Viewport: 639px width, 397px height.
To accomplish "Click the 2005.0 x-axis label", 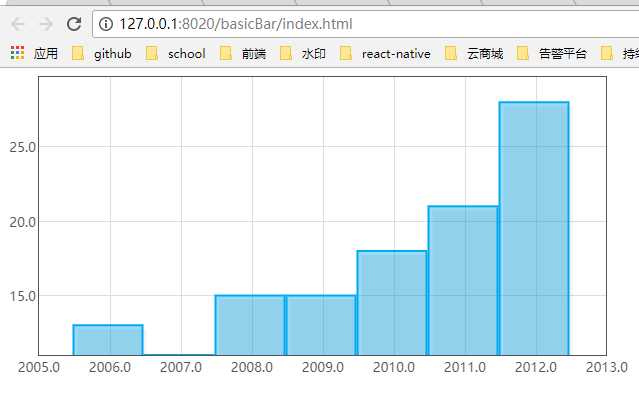I will click(x=39, y=367).
